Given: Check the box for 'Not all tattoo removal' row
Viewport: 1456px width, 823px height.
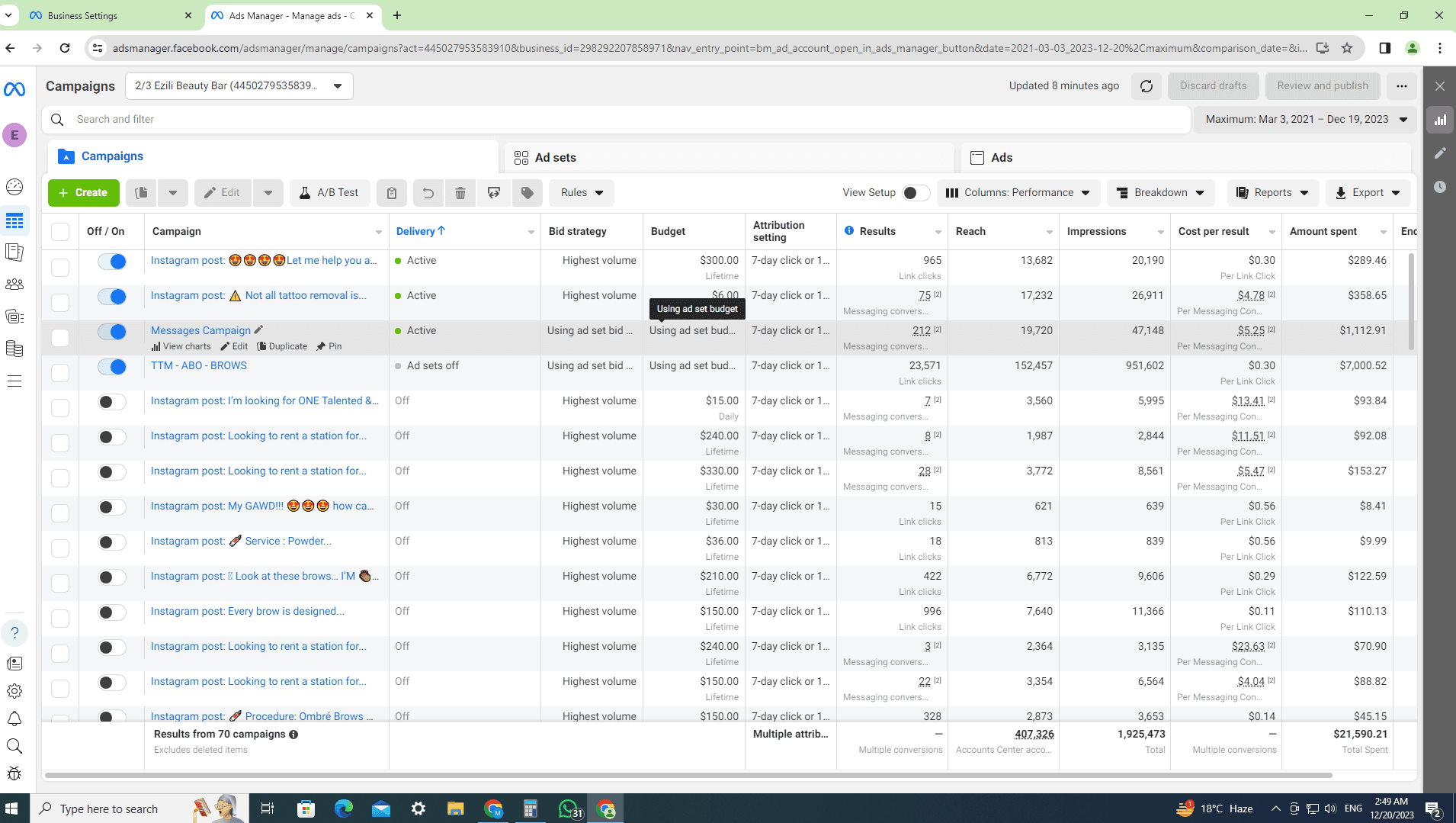Looking at the screenshot, I should tap(60, 302).
